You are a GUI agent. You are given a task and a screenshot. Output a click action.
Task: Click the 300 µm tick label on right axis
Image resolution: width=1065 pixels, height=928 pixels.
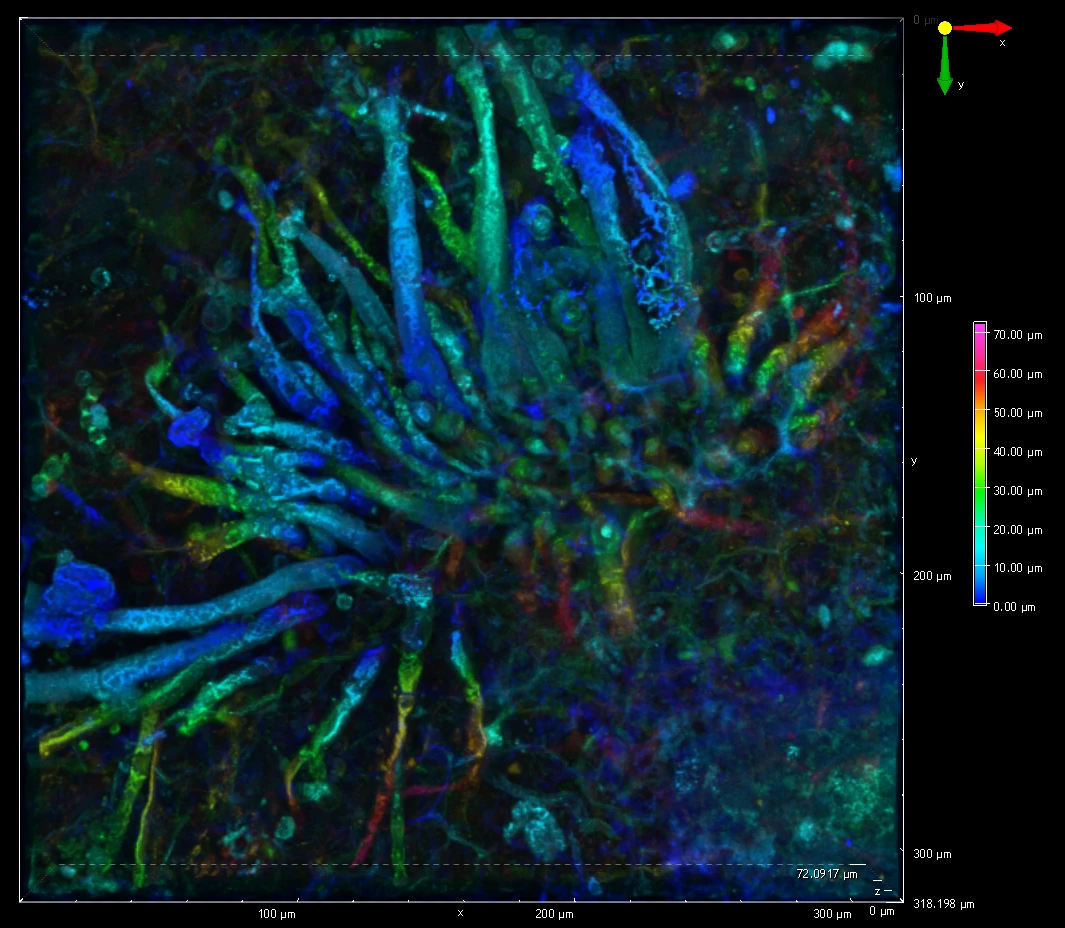[932, 854]
